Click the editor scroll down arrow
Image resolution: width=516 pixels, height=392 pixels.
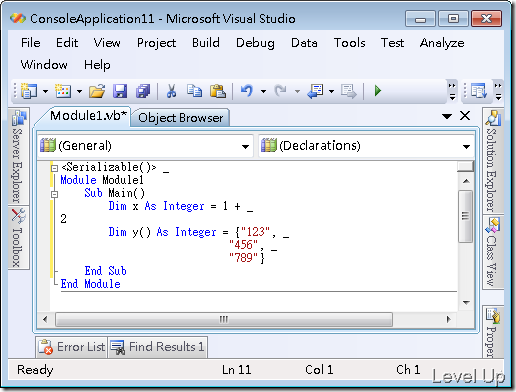pyautogui.click(x=466, y=302)
